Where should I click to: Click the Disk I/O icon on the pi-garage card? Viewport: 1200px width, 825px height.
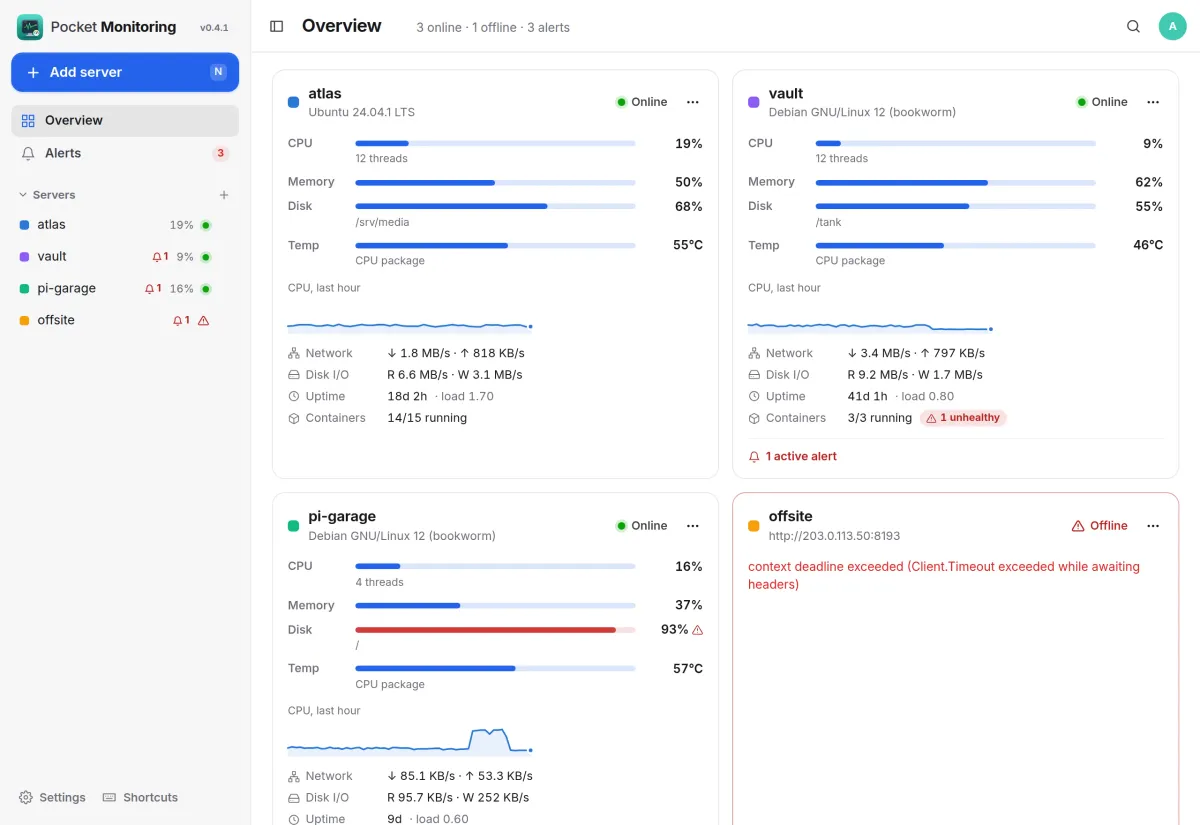(294, 798)
